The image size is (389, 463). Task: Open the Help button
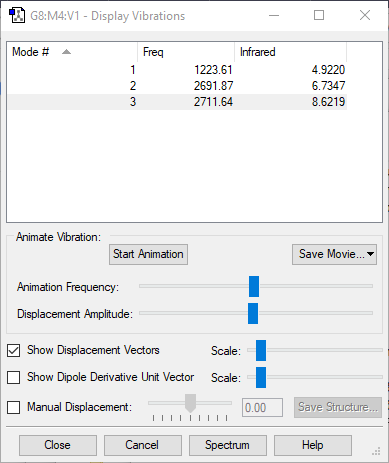(x=313, y=445)
